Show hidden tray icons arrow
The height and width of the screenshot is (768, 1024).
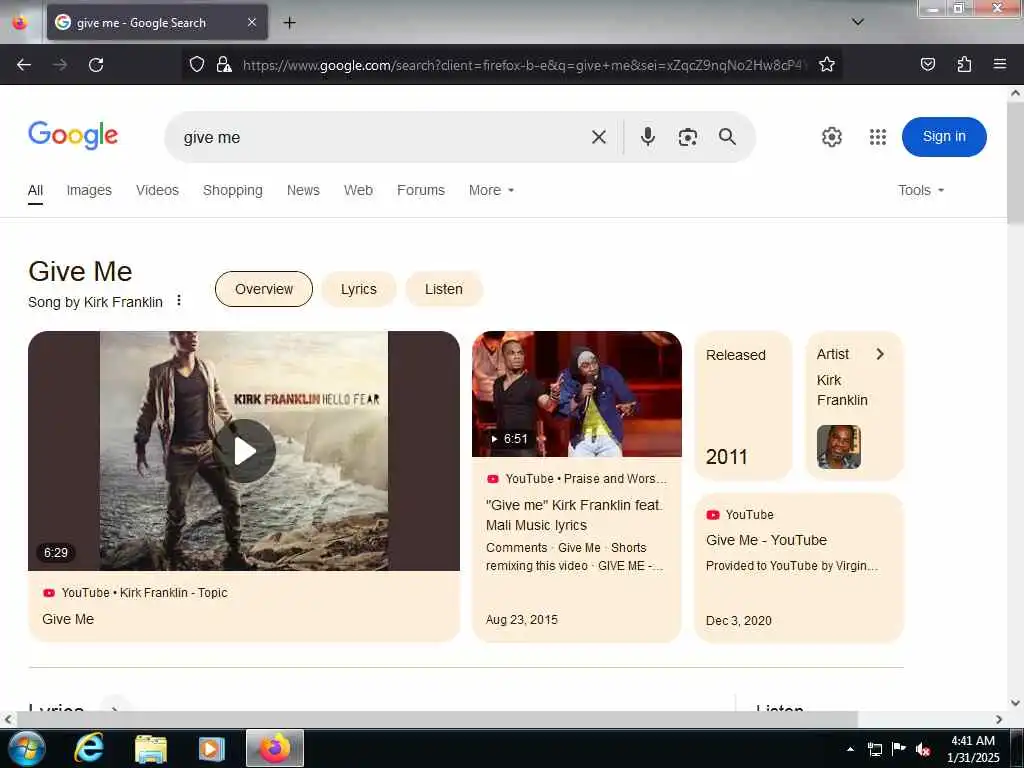(x=850, y=749)
